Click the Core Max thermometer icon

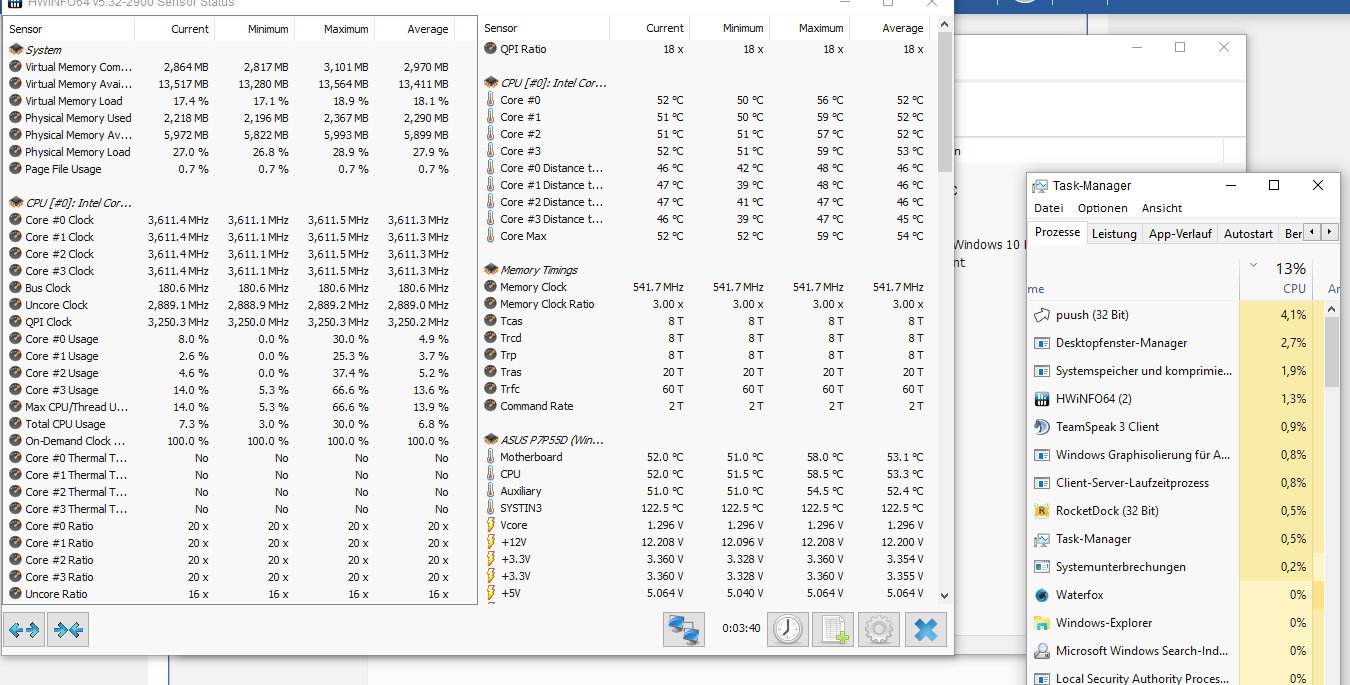tap(491, 236)
